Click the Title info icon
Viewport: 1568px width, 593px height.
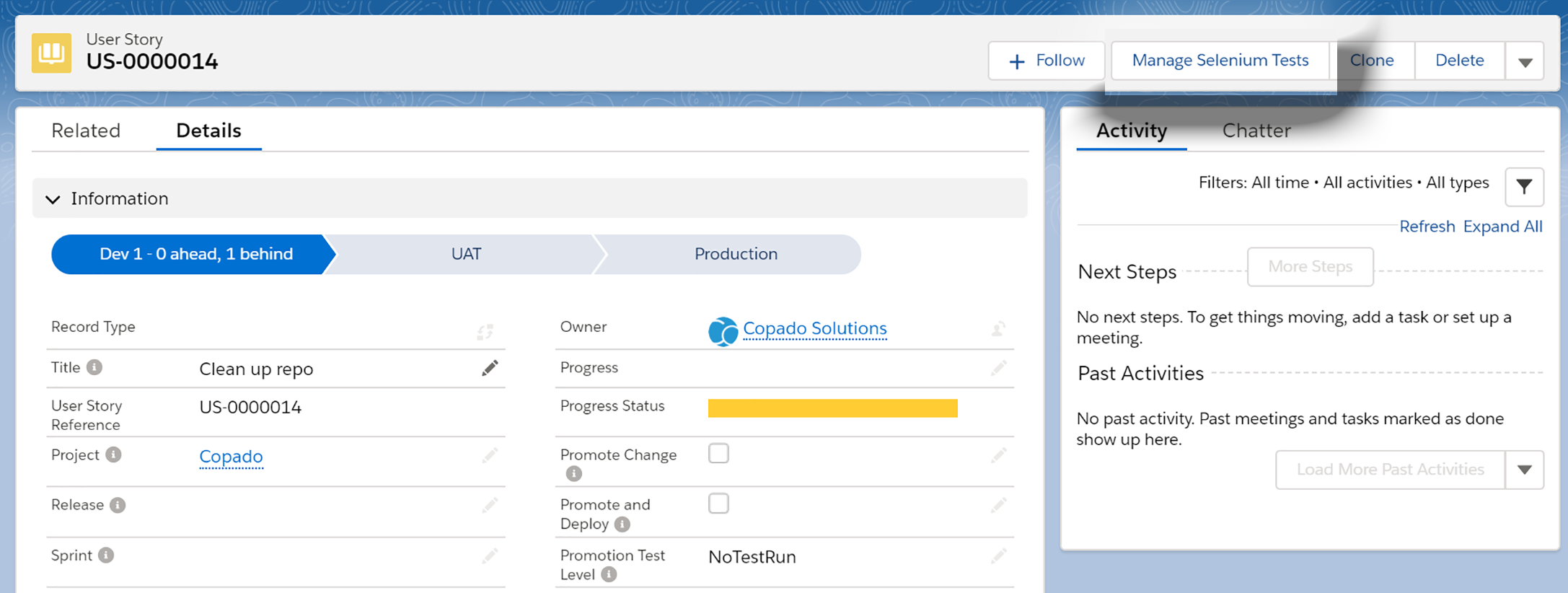click(94, 367)
